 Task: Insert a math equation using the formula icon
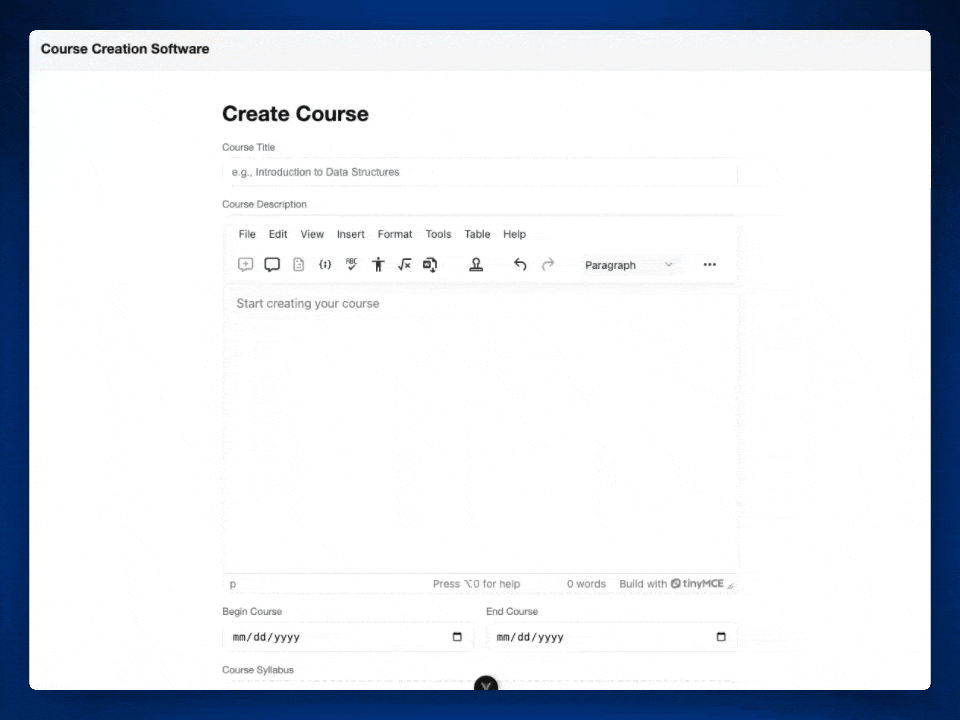point(404,264)
